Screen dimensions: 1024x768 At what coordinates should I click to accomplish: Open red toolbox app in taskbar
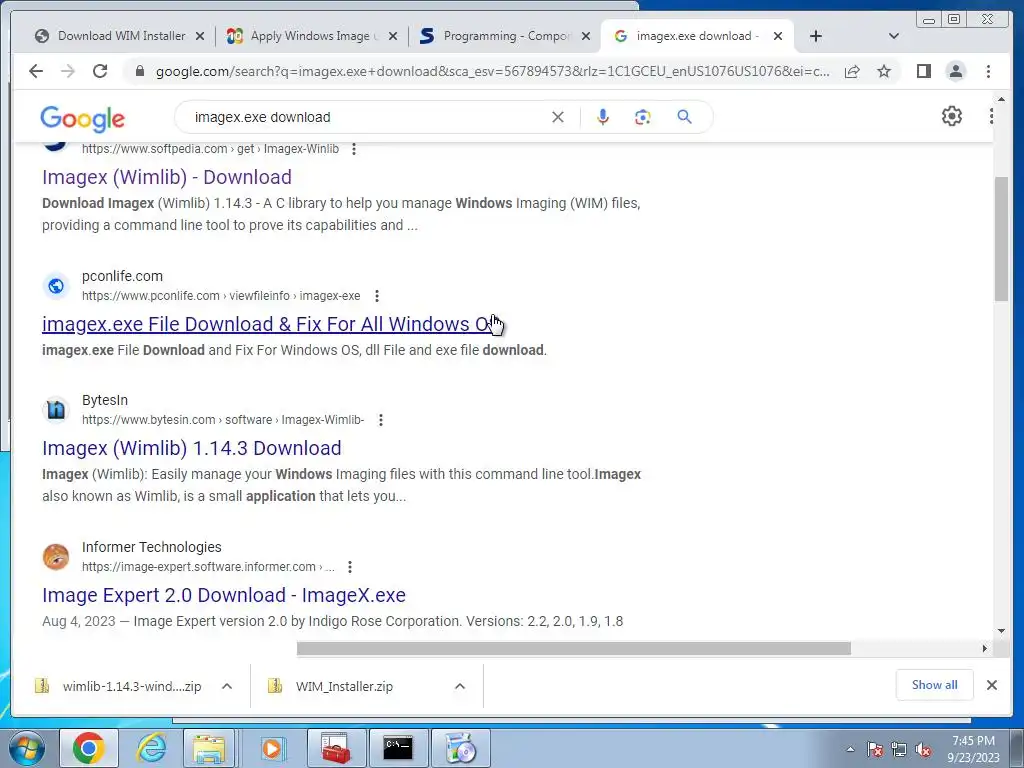tap(336, 748)
